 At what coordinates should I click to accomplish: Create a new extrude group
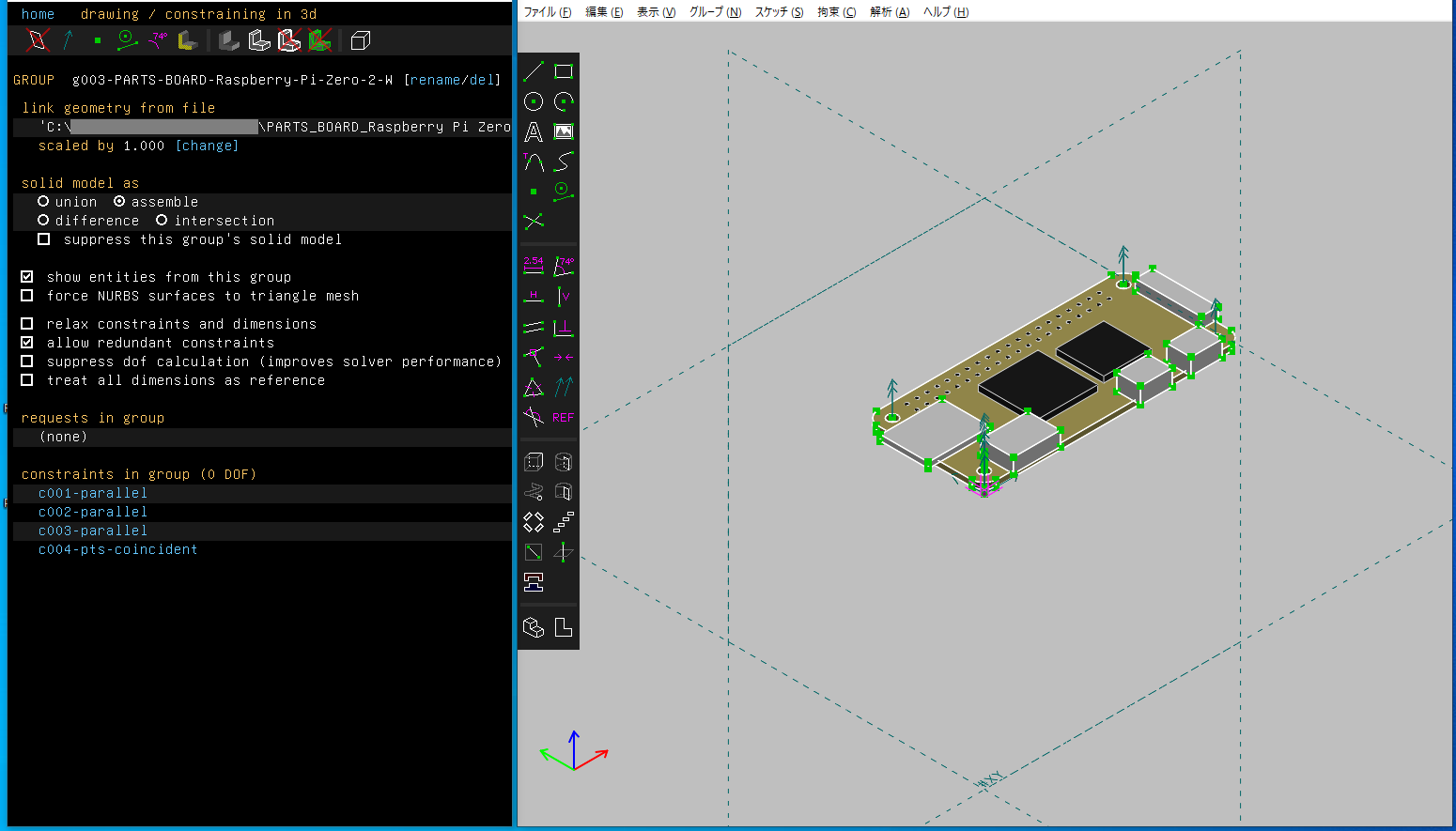click(x=534, y=462)
